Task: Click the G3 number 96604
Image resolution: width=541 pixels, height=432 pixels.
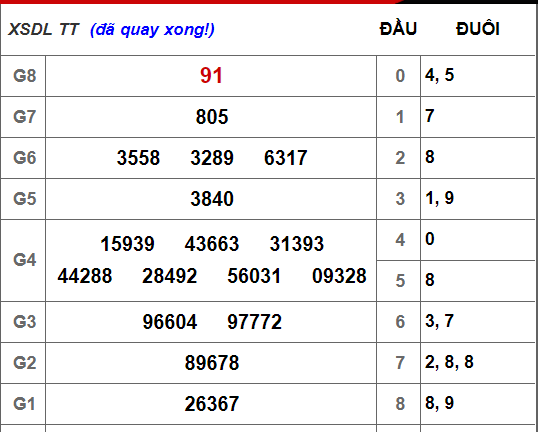Action: tap(170, 322)
